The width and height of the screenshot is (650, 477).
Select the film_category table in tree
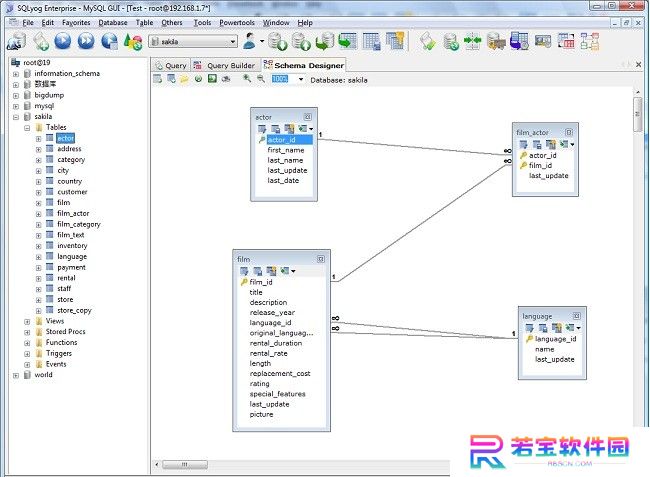click(79, 224)
